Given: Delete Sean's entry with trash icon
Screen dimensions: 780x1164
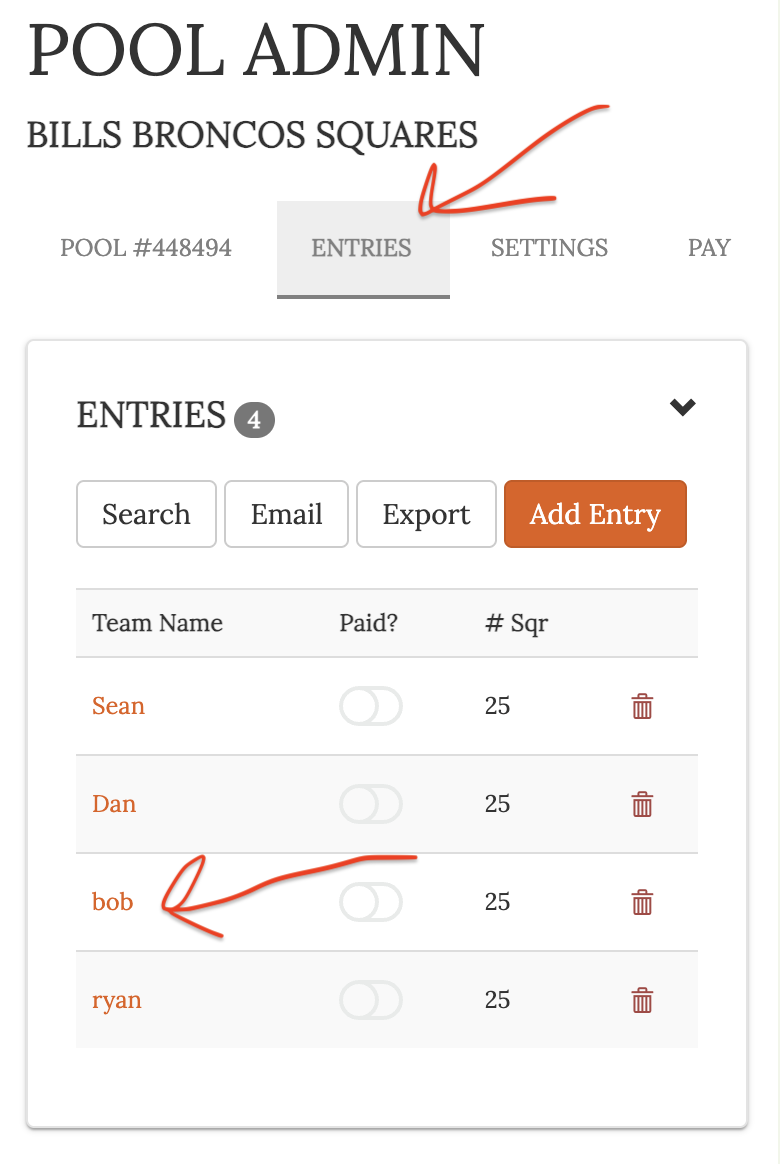Looking at the screenshot, I should [x=642, y=707].
